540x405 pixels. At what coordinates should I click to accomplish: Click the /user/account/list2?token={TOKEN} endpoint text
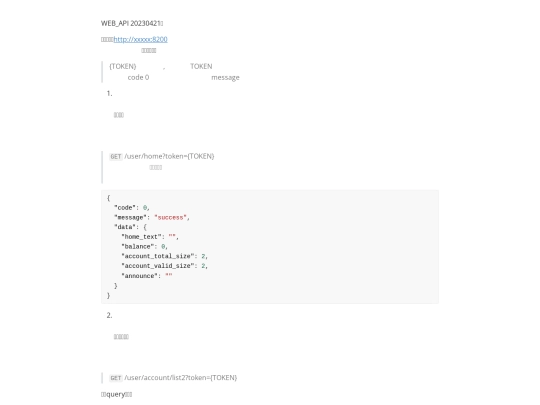point(180,378)
